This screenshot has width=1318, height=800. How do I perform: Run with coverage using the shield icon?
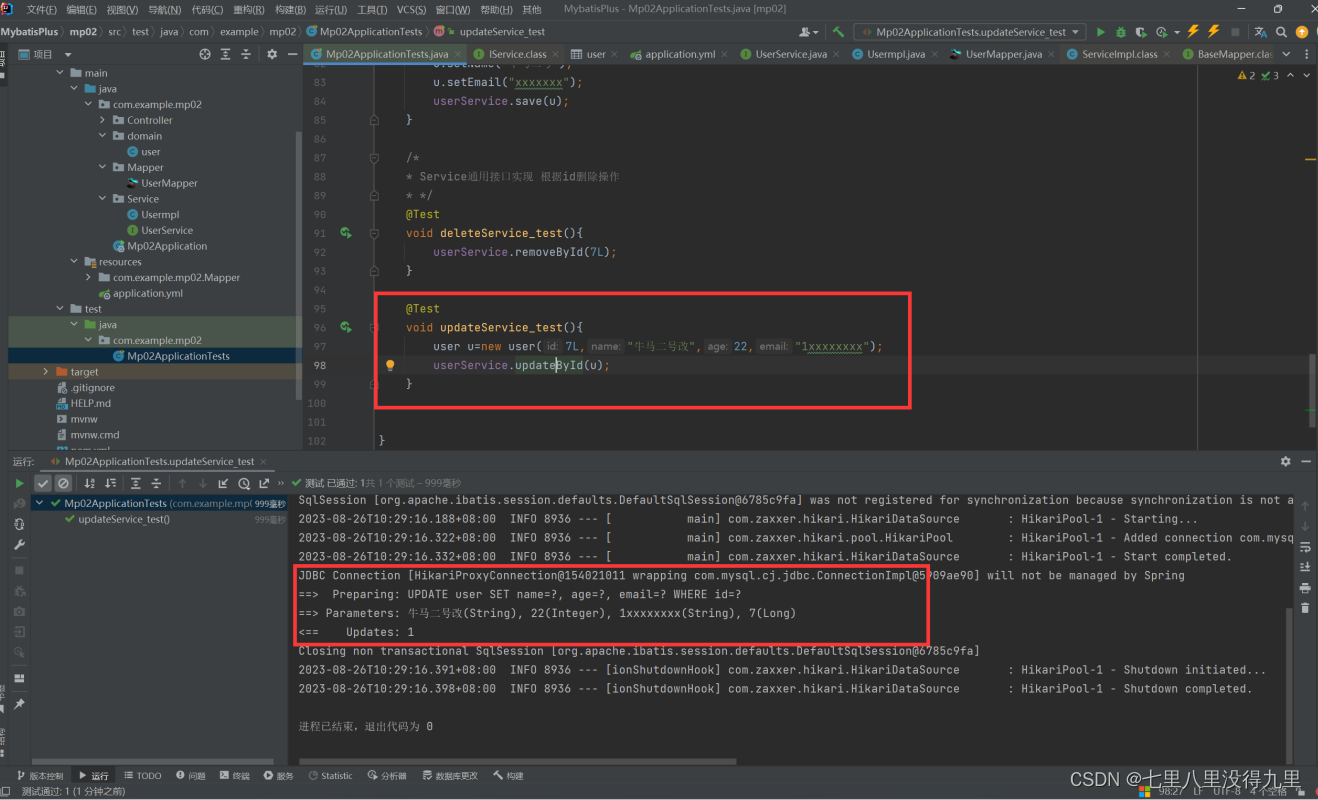click(x=1140, y=32)
